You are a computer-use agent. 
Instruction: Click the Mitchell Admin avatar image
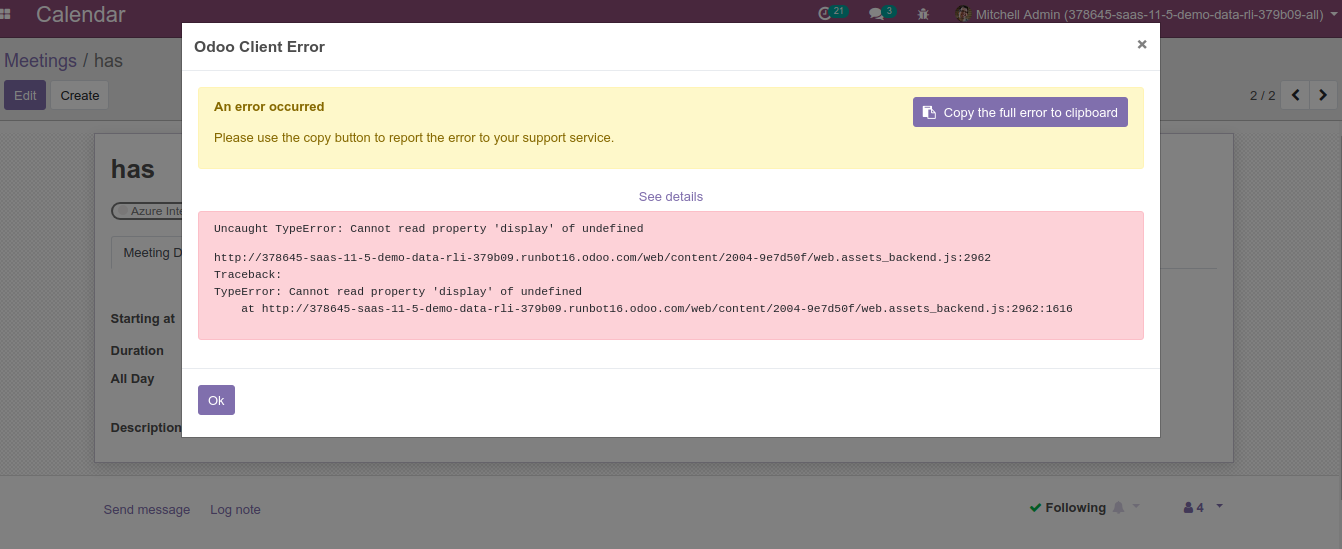pos(963,14)
